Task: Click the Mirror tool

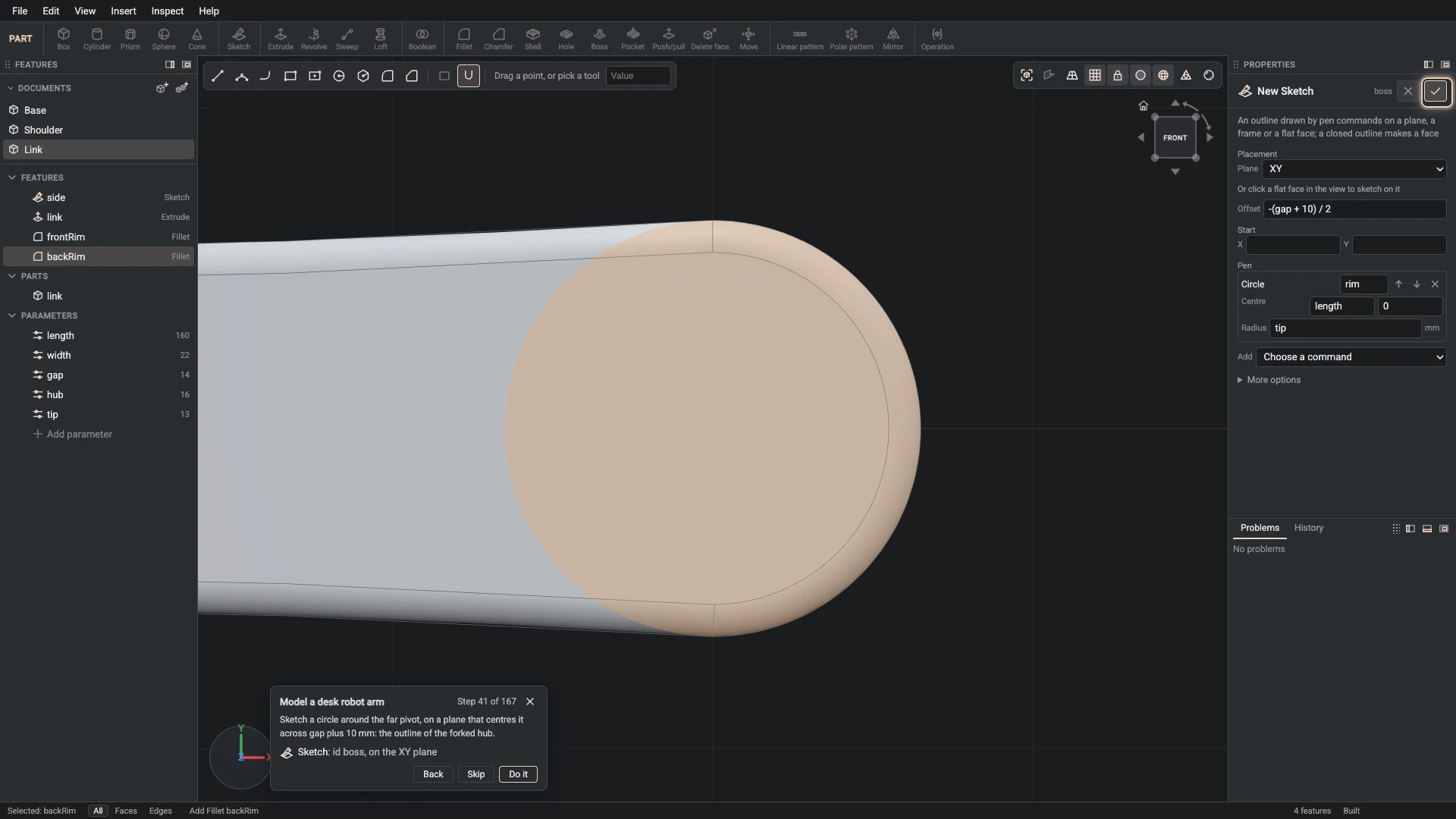Action: pyautogui.click(x=893, y=39)
